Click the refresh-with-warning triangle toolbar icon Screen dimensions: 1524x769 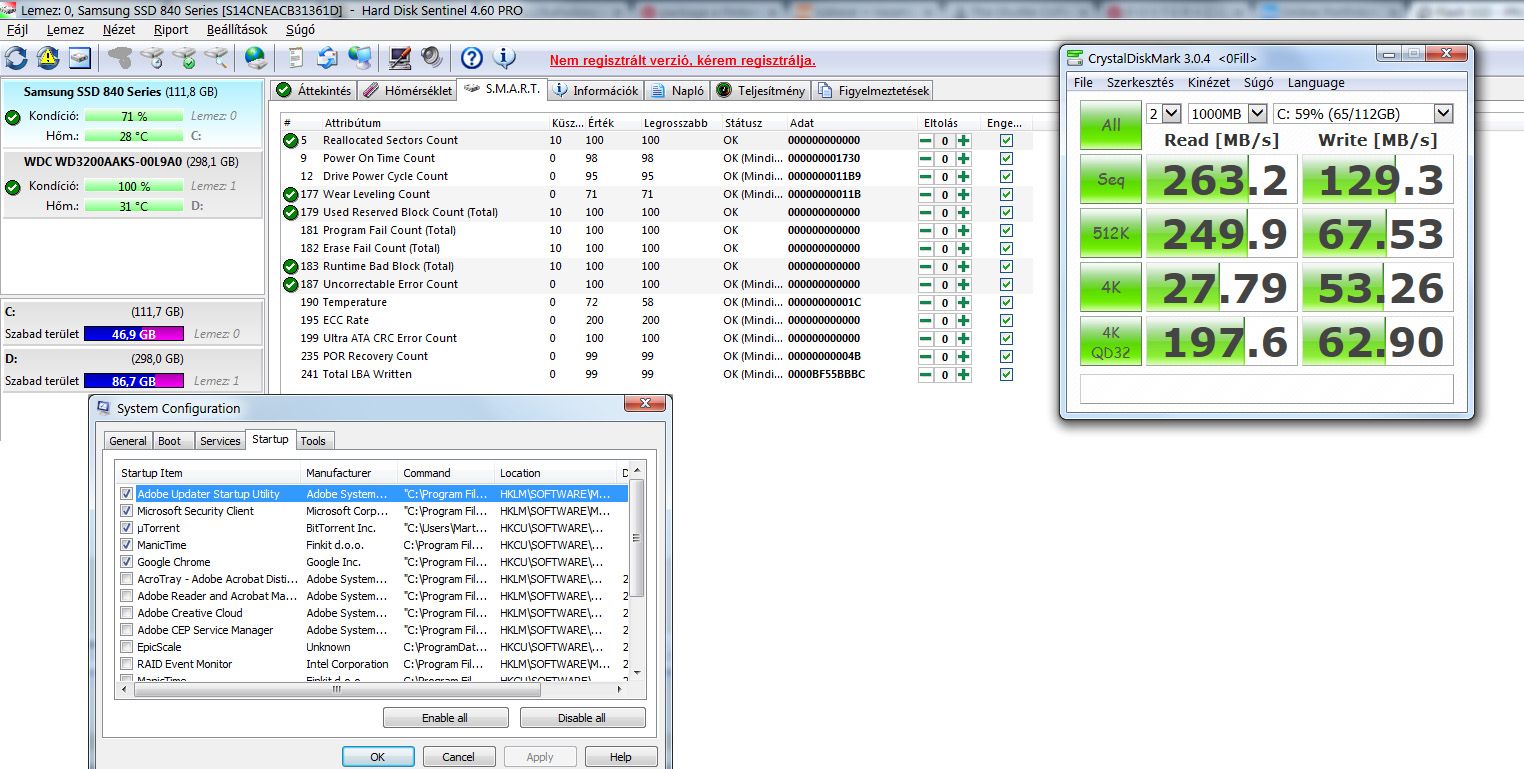coord(48,57)
